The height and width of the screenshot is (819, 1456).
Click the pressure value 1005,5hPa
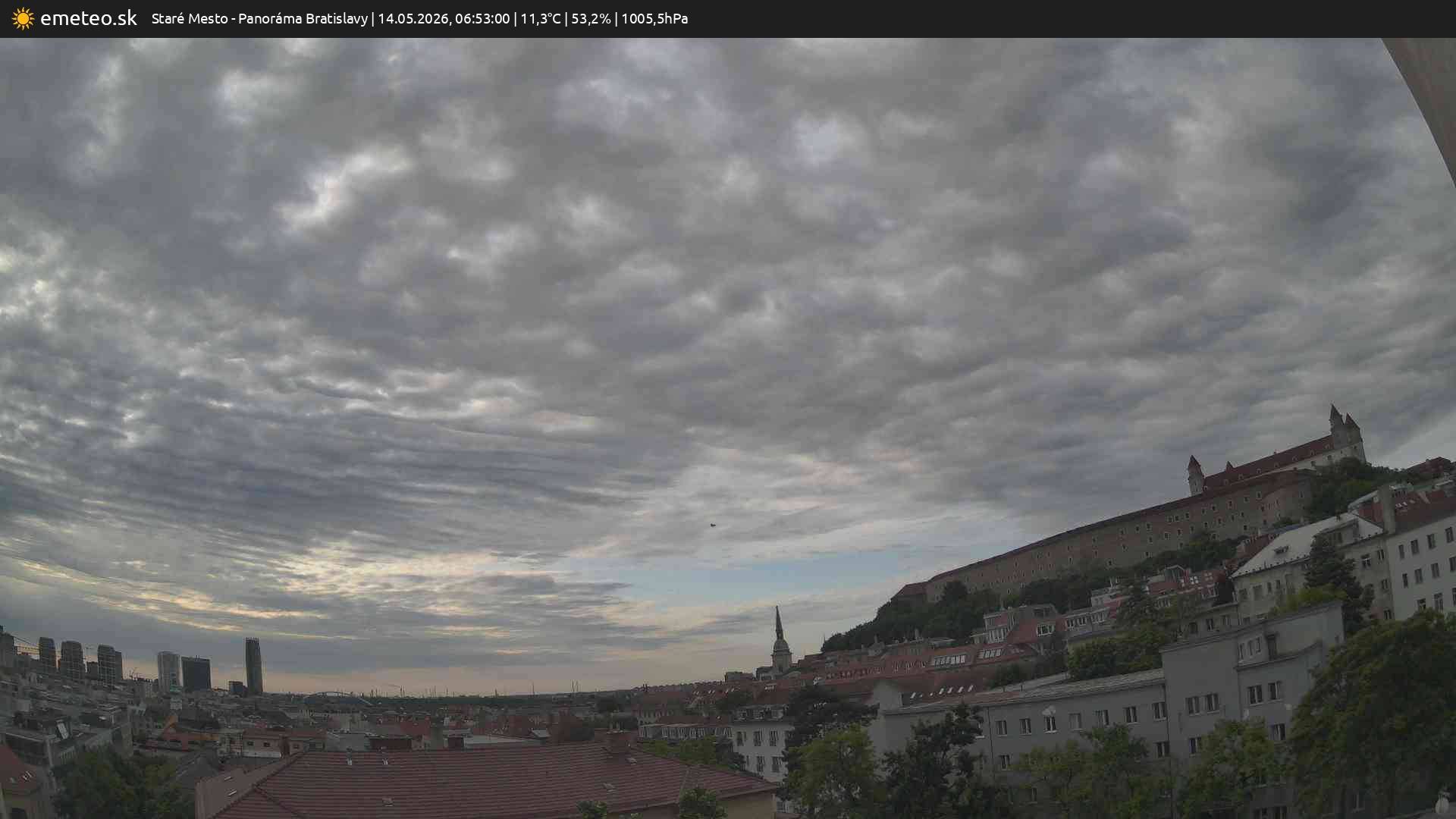click(x=654, y=18)
